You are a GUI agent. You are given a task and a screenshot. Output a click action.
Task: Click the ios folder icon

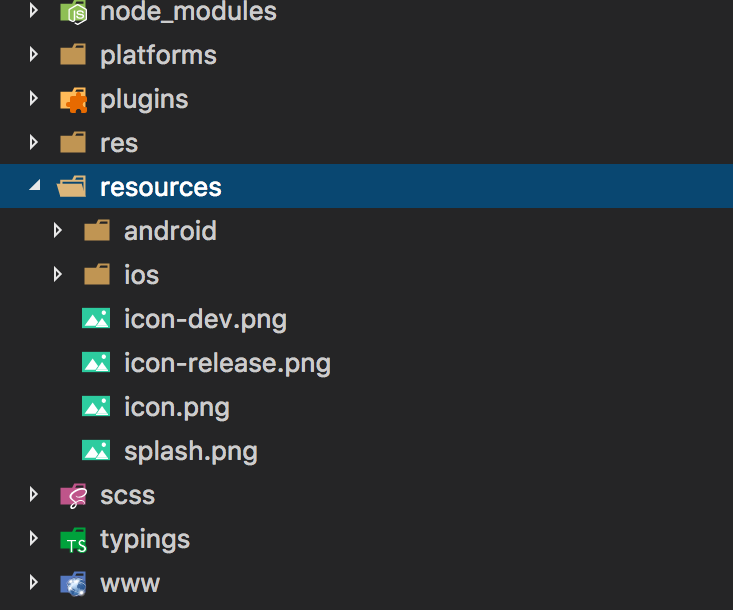[x=97, y=274]
